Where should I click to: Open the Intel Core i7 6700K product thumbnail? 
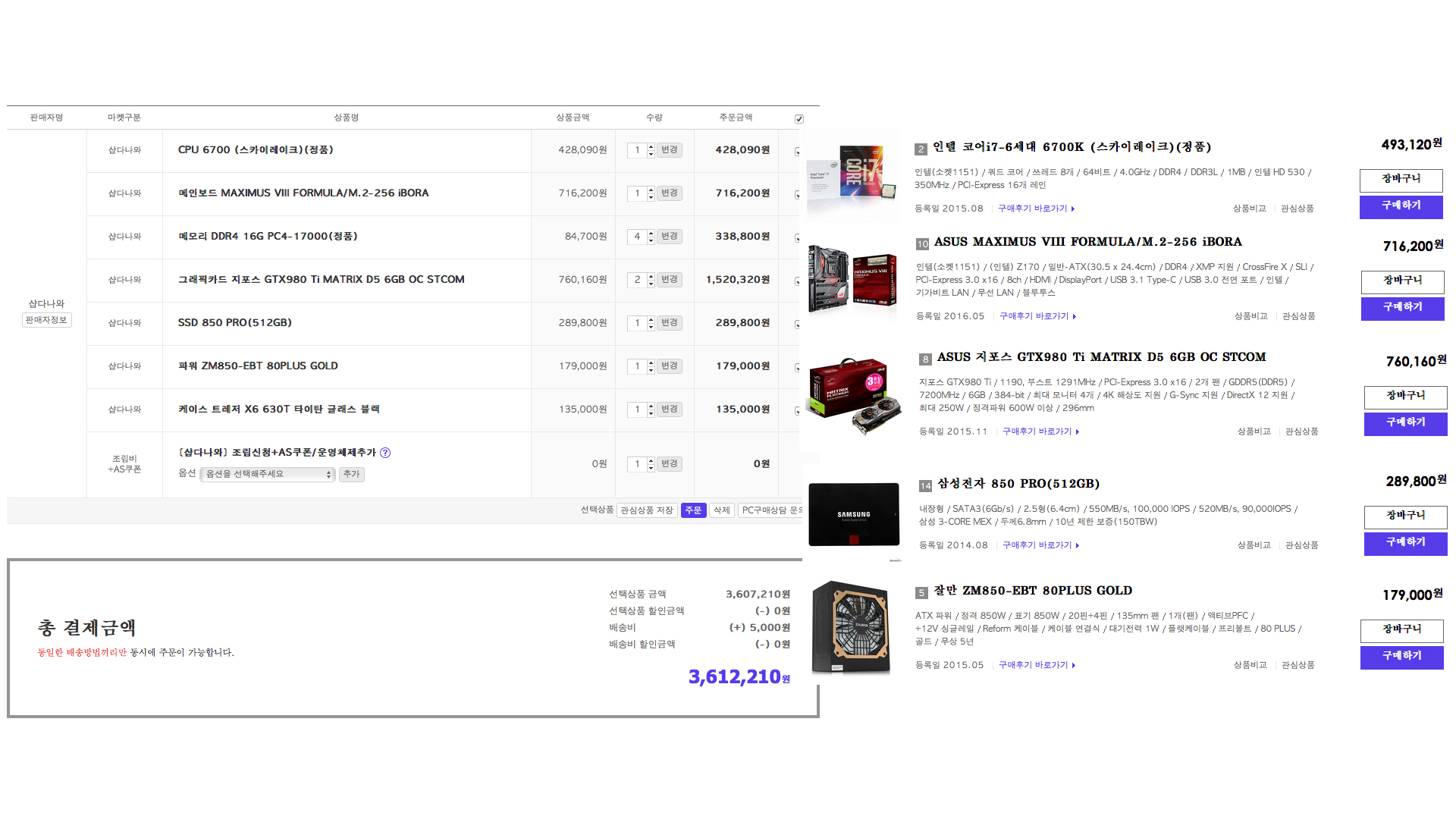(852, 177)
